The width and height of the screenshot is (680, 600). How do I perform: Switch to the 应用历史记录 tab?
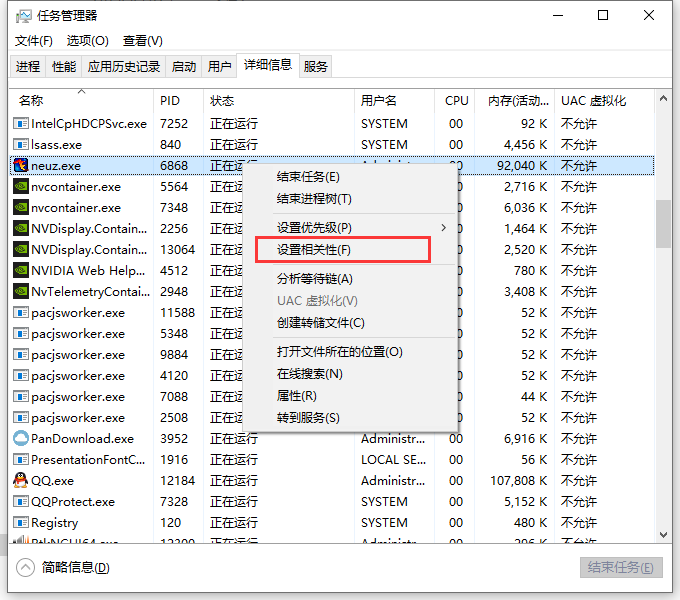click(x=124, y=67)
